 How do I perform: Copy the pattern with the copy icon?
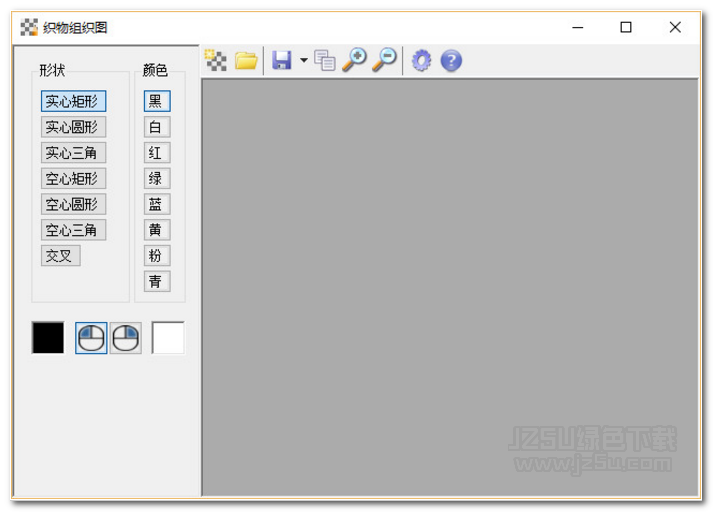pos(325,60)
